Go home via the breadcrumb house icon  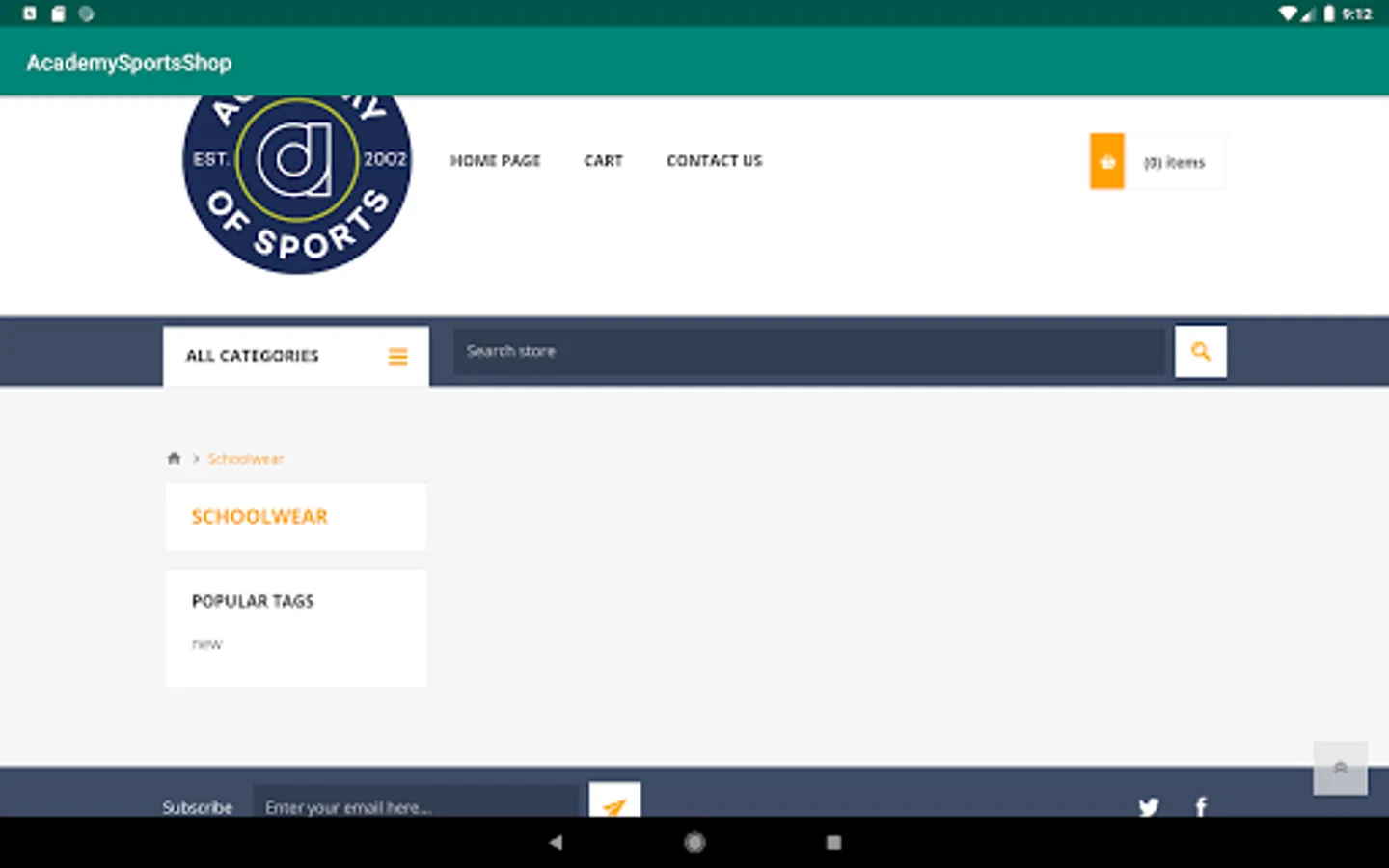(x=174, y=458)
